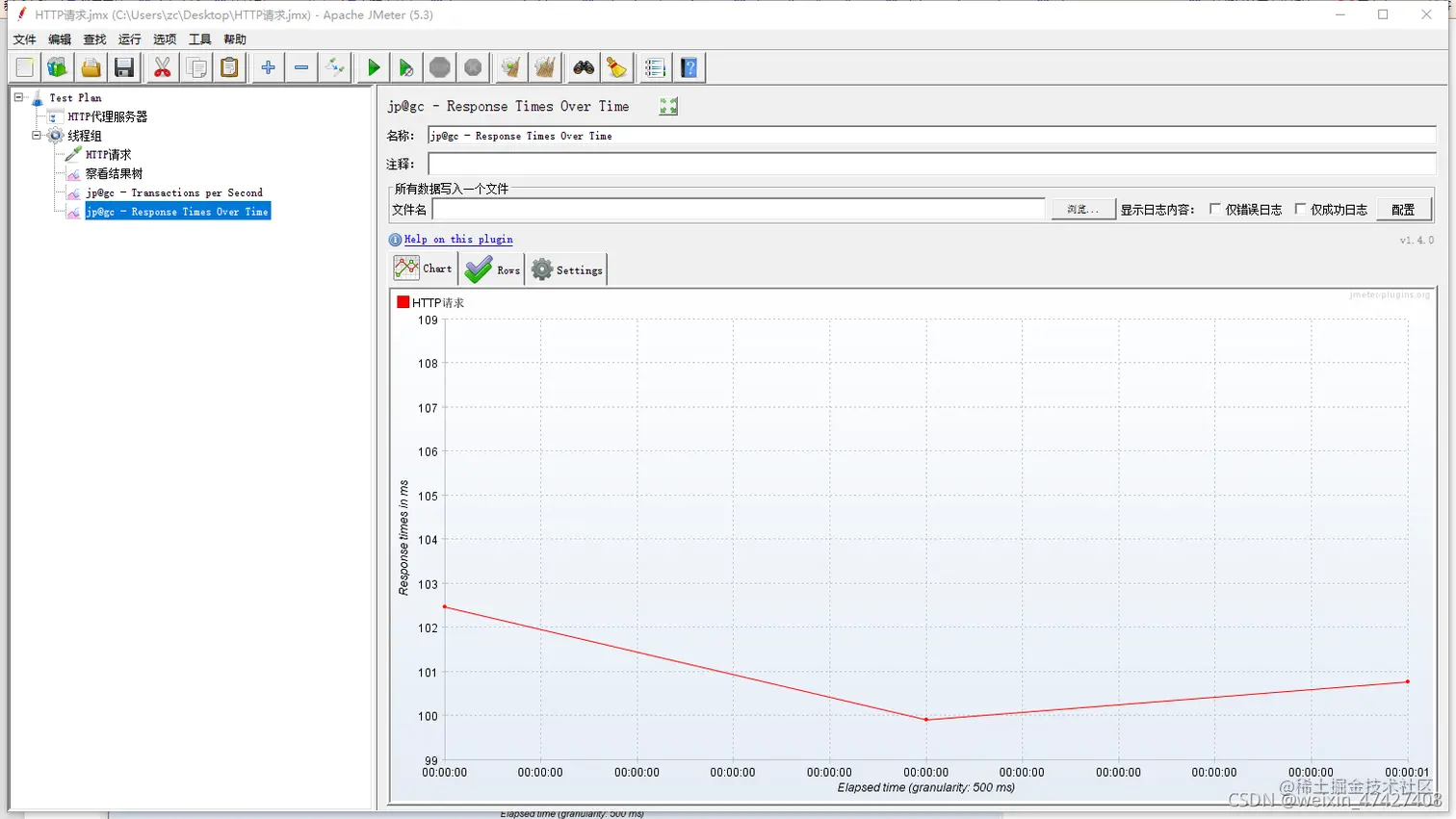Image resolution: width=1456 pixels, height=819 pixels.
Task: Click the red HTTP请求 legend swatch
Action: point(403,302)
